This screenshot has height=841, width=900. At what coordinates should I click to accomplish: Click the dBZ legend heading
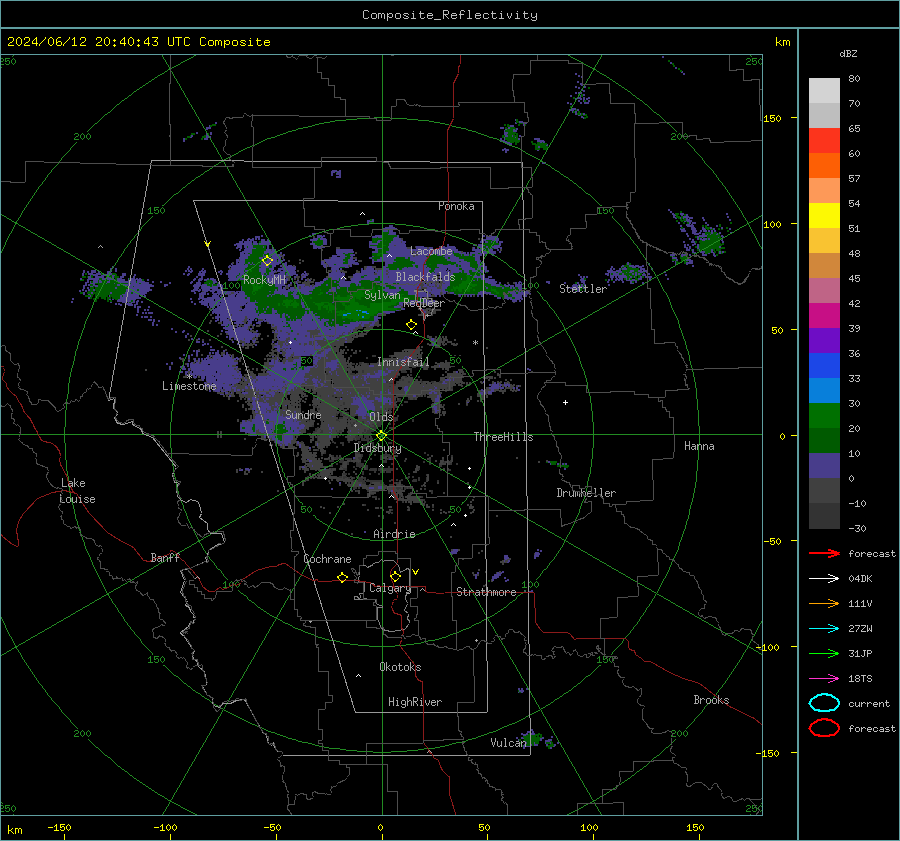848,53
